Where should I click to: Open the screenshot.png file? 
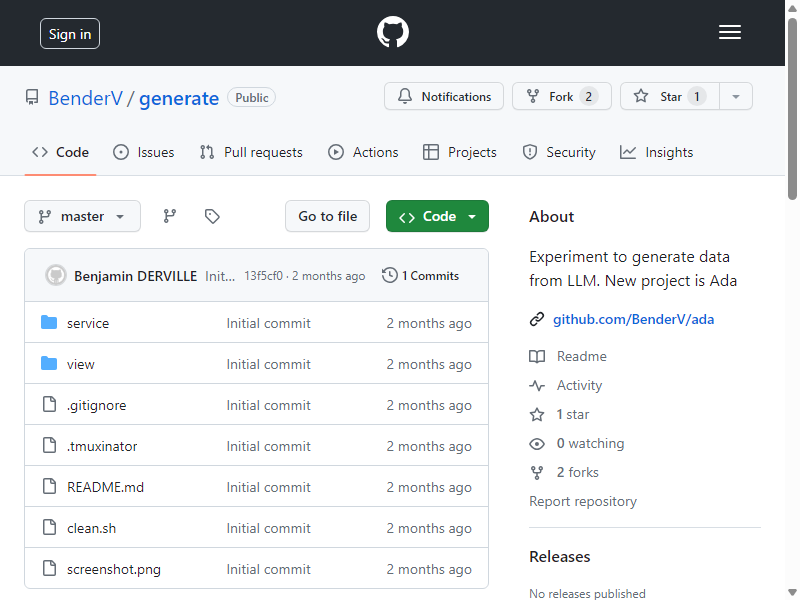[x=114, y=569]
